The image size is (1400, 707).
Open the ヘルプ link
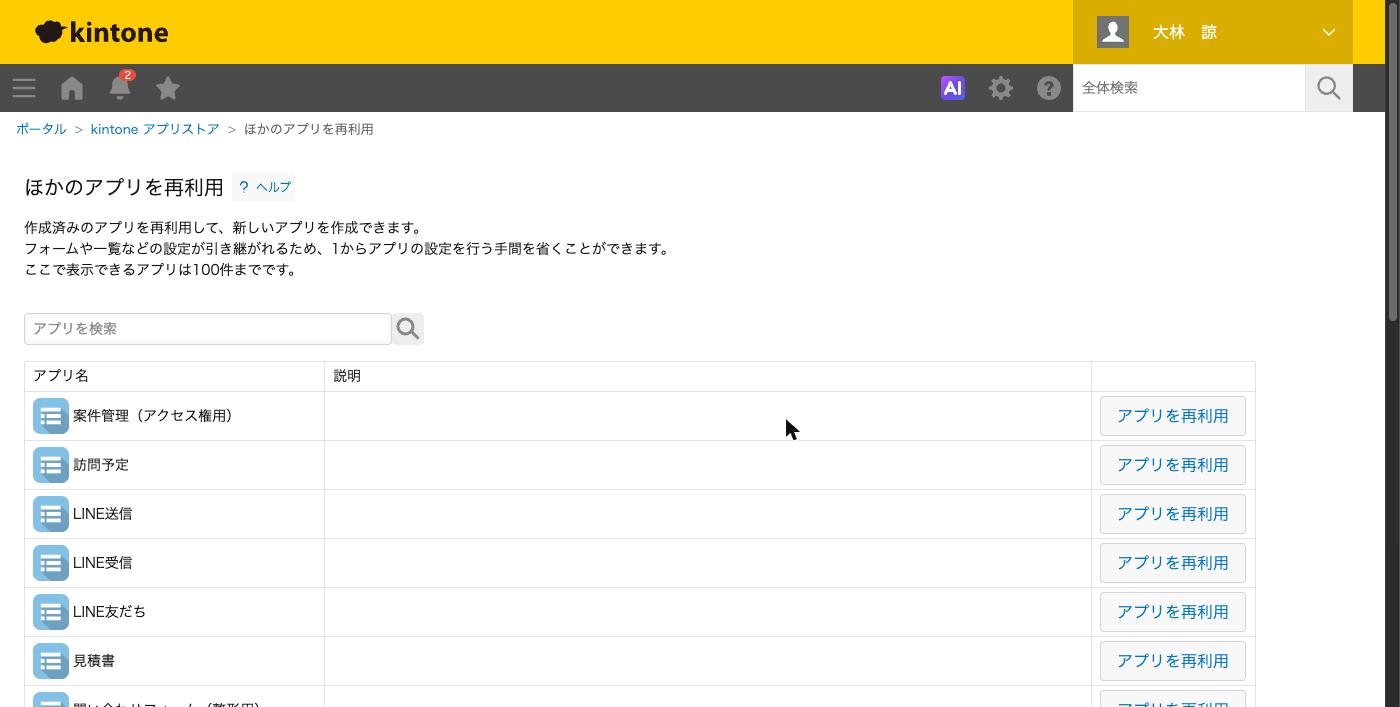tap(264, 187)
